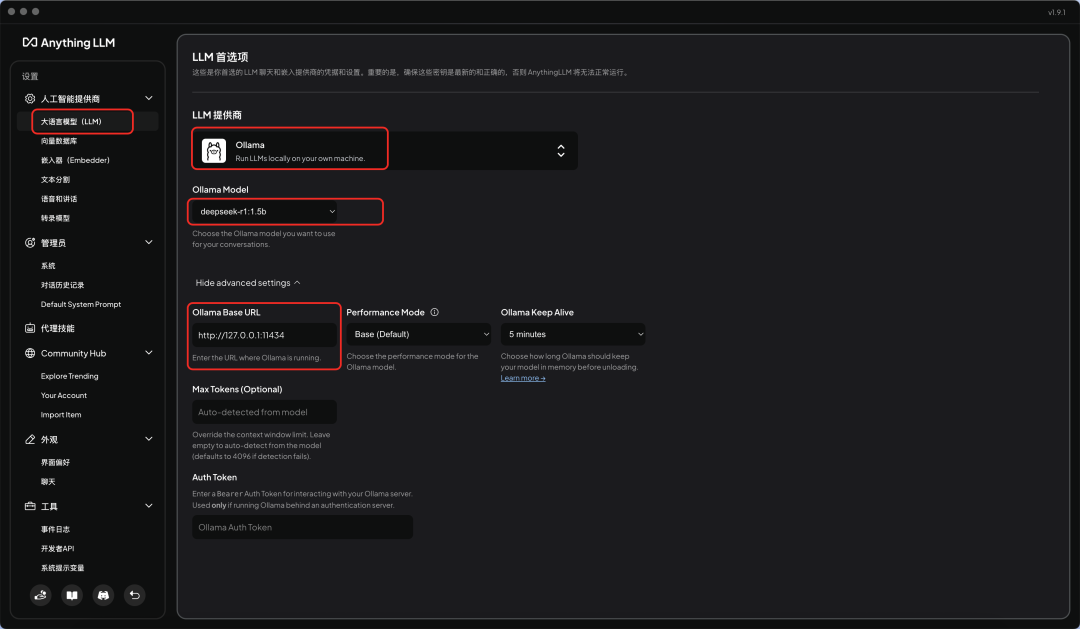Collapse the 人工智能提供商 section chevron
Image resolution: width=1080 pixels, height=629 pixels.
149,99
